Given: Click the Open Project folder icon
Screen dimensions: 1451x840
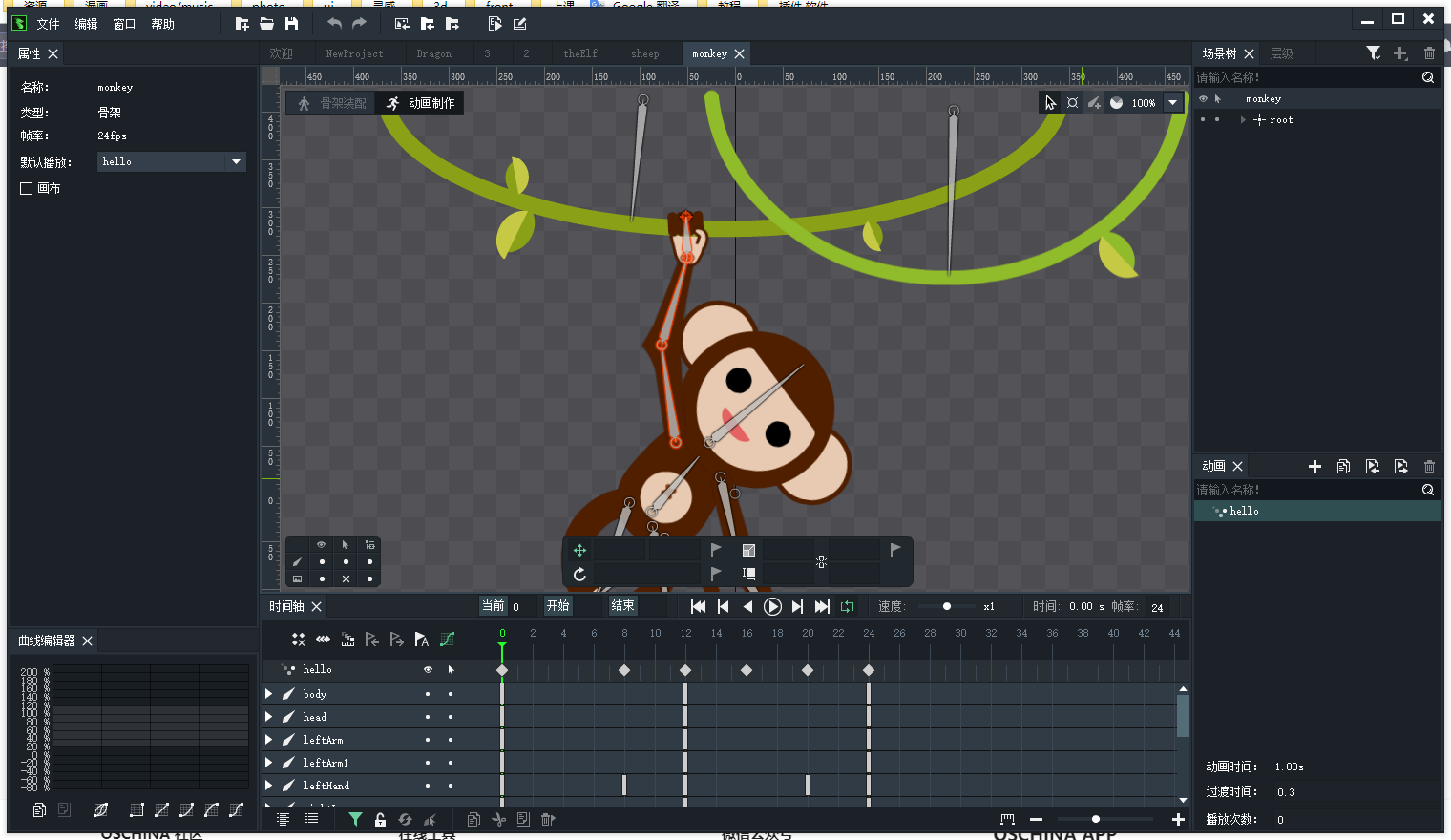Looking at the screenshot, I should tap(266, 23).
